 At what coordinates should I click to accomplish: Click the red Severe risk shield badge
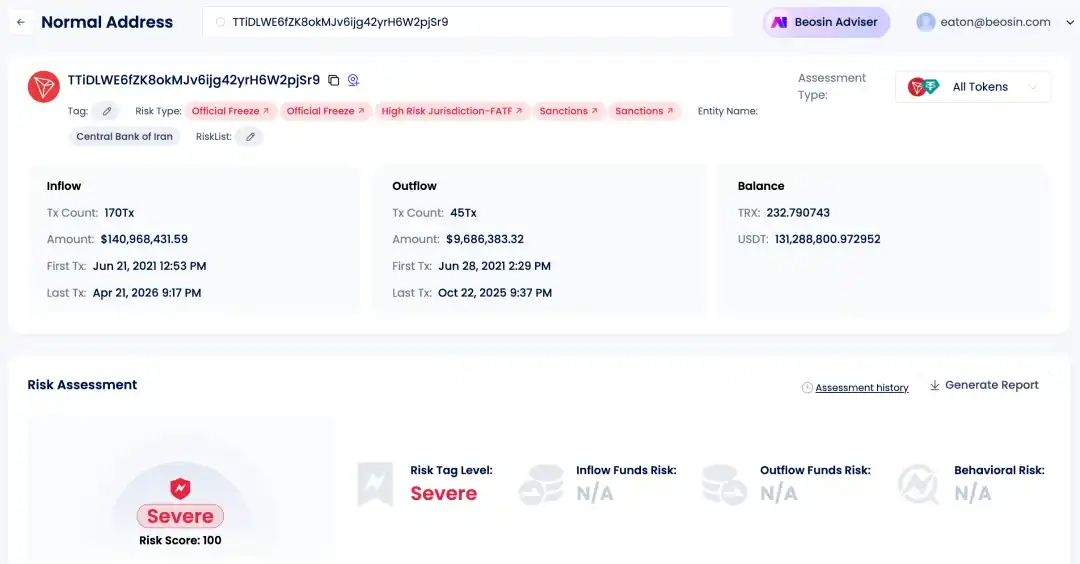[x=180, y=489]
